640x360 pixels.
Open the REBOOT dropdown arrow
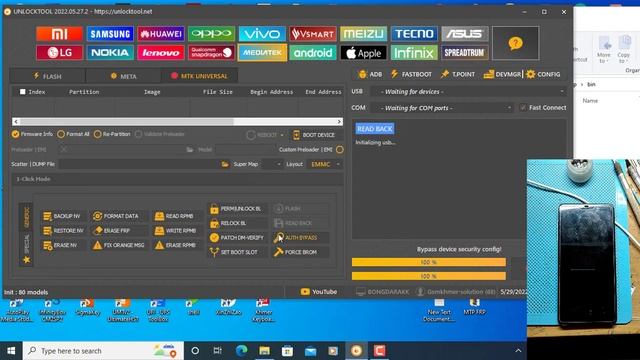click(x=282, y=135)
